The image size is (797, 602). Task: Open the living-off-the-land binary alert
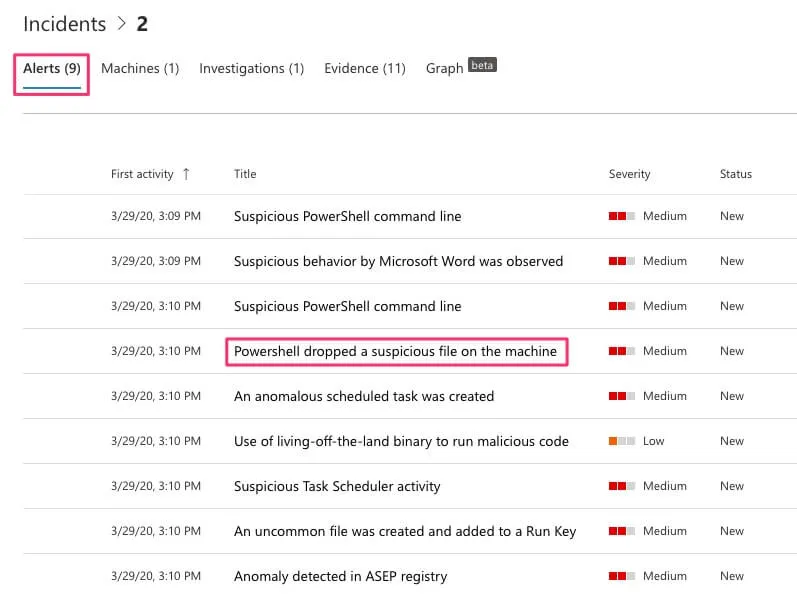401,441
